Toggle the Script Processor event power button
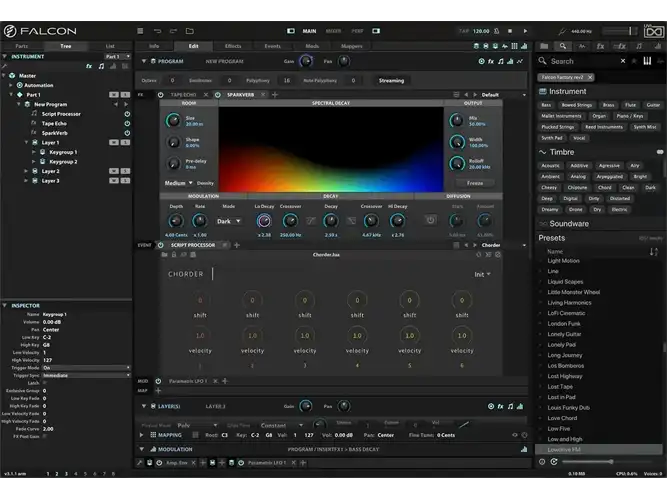 tap(160, 245)
